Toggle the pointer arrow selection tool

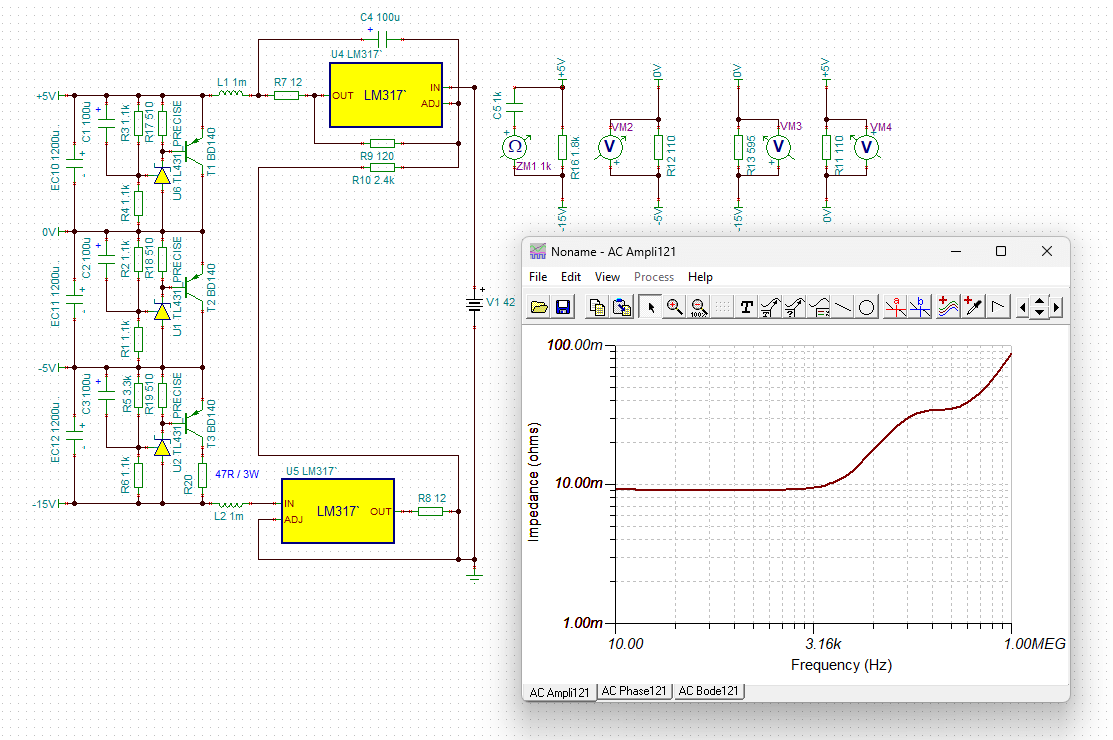(x=650, y=307)
